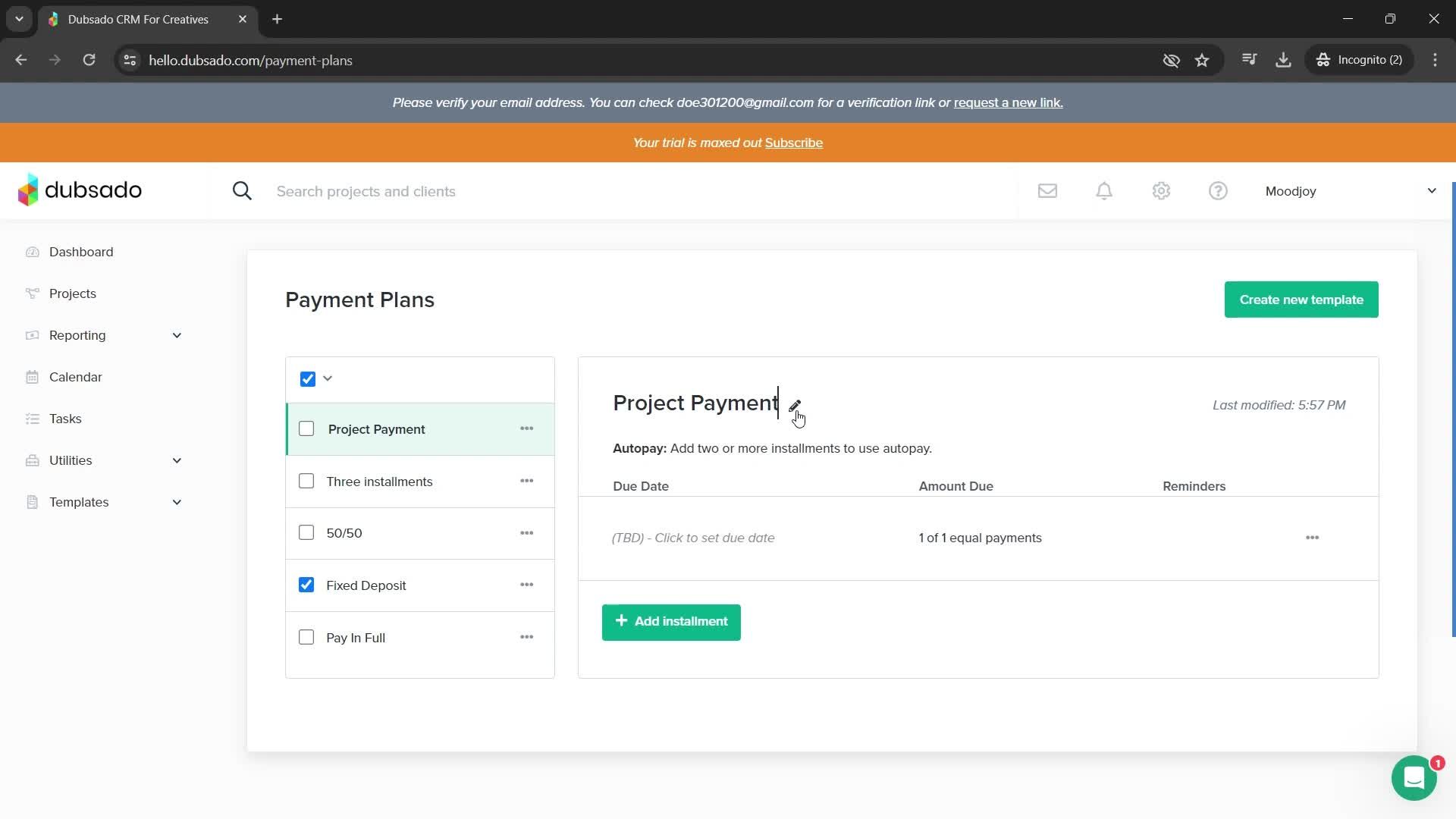The height and width of the screenshot is (819, 1456).
Task: Open the tab search dropdown
Action: click(19, 19)
